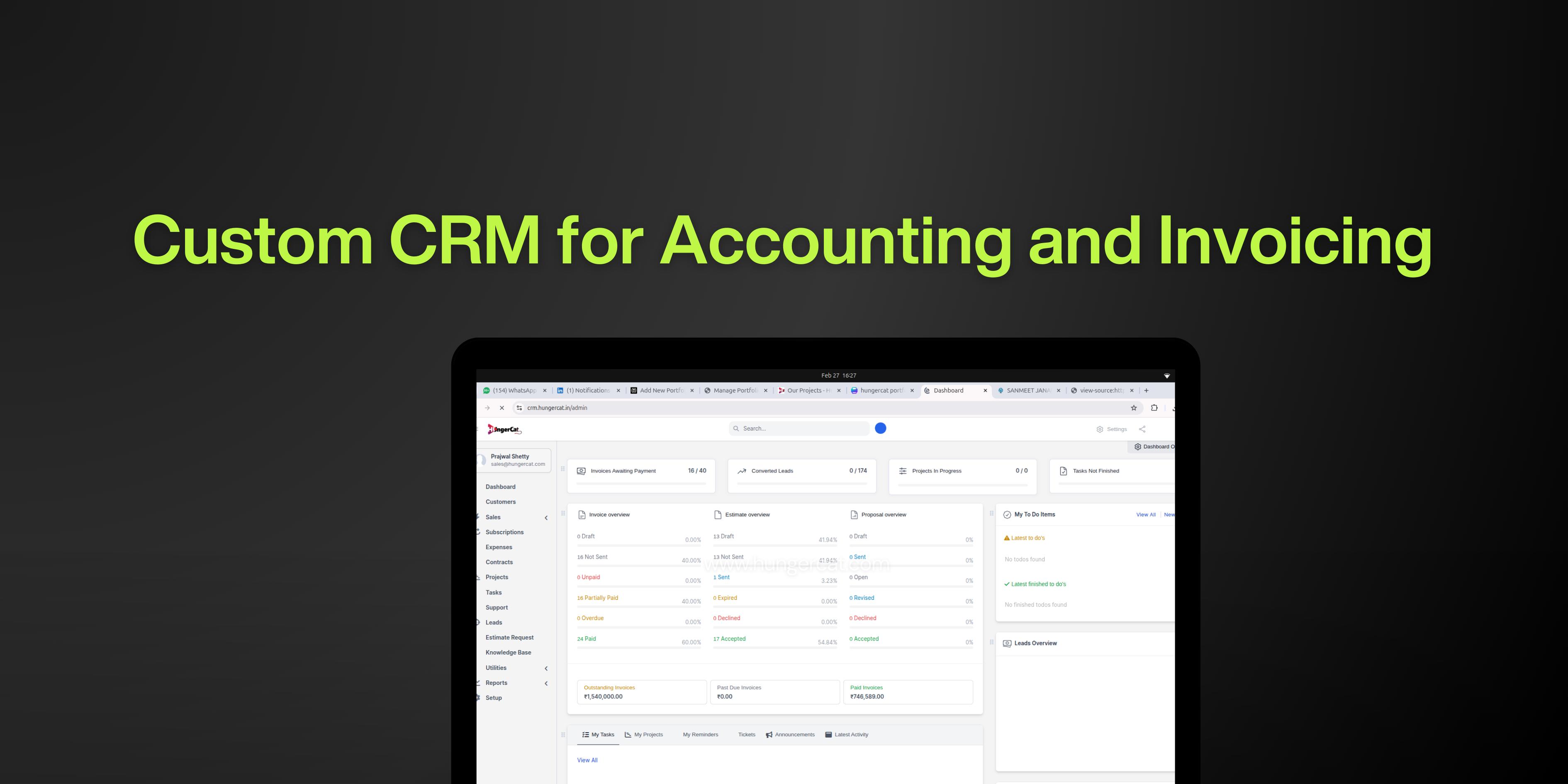The width and height of the screenshot is (1568, 784).
Task: Expand the Reports submenu
Action: click(x=546, y=682)
